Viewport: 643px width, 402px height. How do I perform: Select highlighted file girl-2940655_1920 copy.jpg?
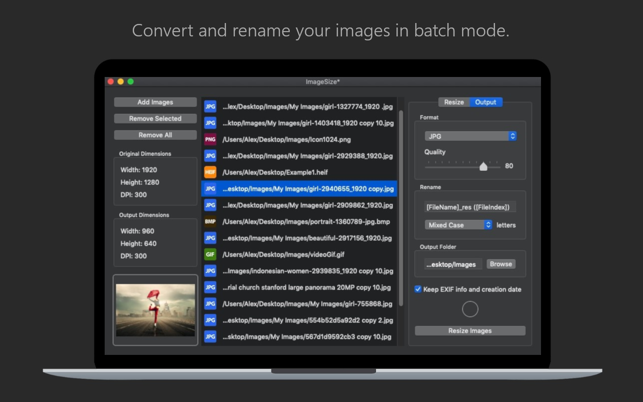[299, 189]
